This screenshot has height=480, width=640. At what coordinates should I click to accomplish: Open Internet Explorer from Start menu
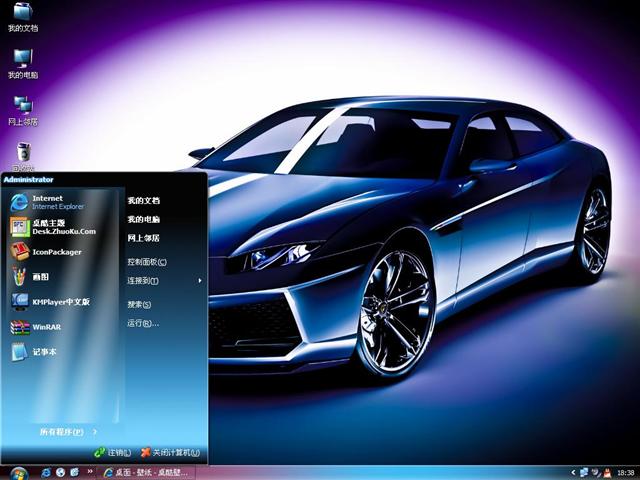[50, 202]
